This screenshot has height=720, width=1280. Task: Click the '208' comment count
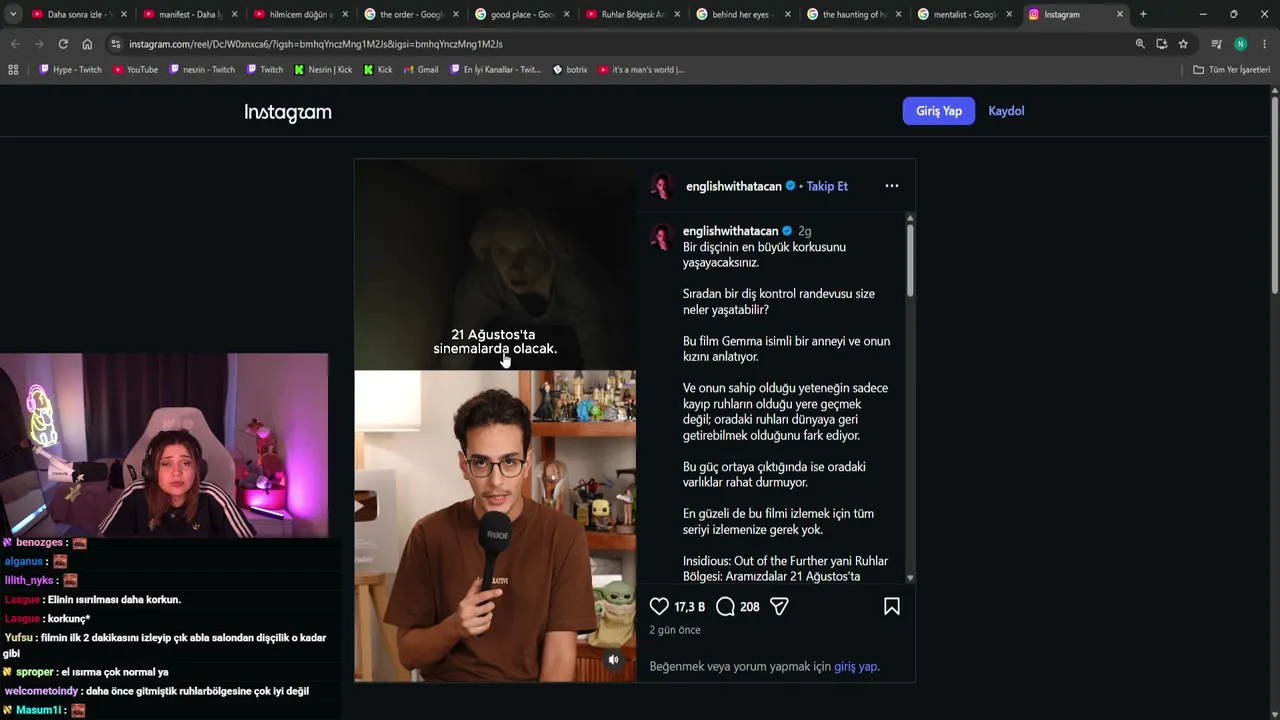tap(749, 607)
